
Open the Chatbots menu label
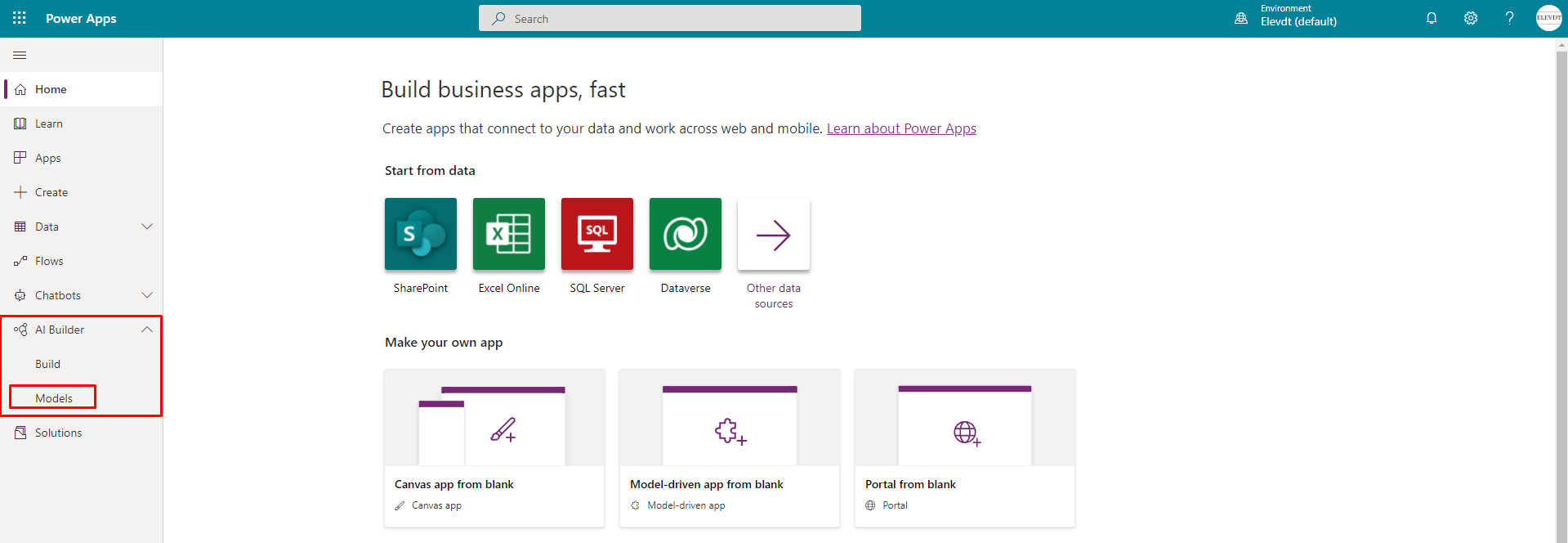click(58, 295)
